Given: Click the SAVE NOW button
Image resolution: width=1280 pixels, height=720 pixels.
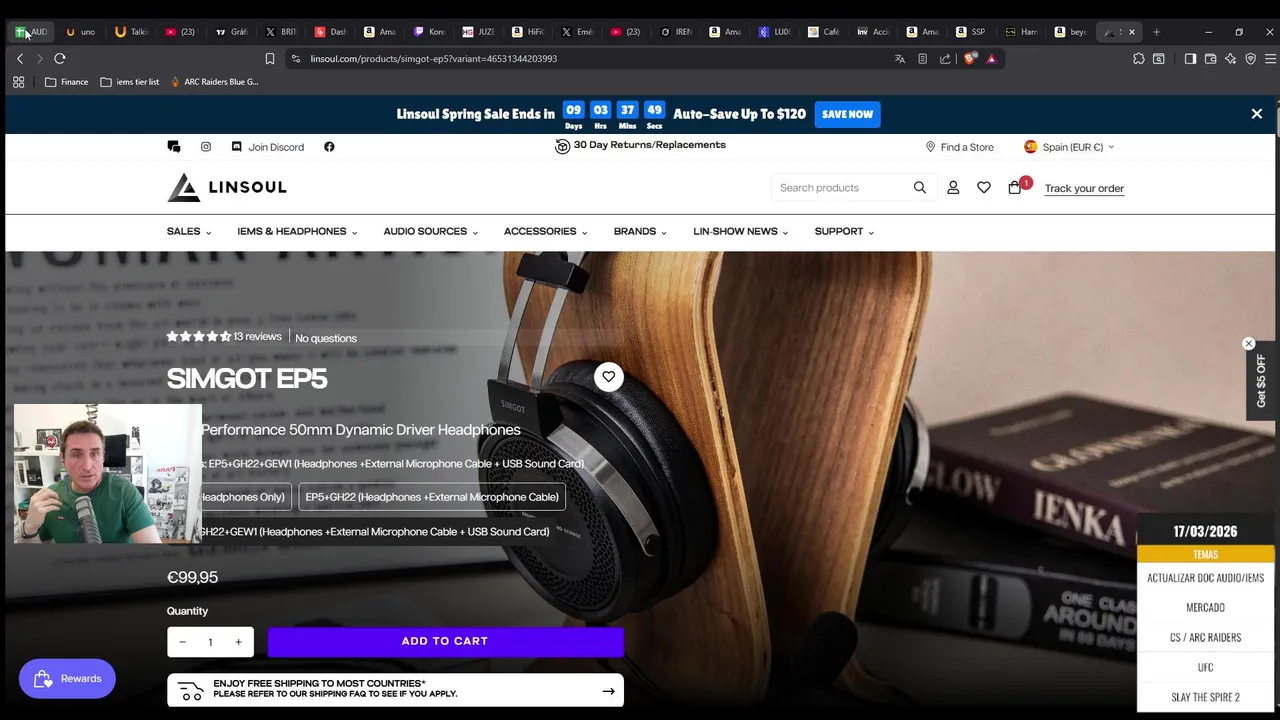Looking at the screenshot, I should pyautogui.click(x=847, y=114).
